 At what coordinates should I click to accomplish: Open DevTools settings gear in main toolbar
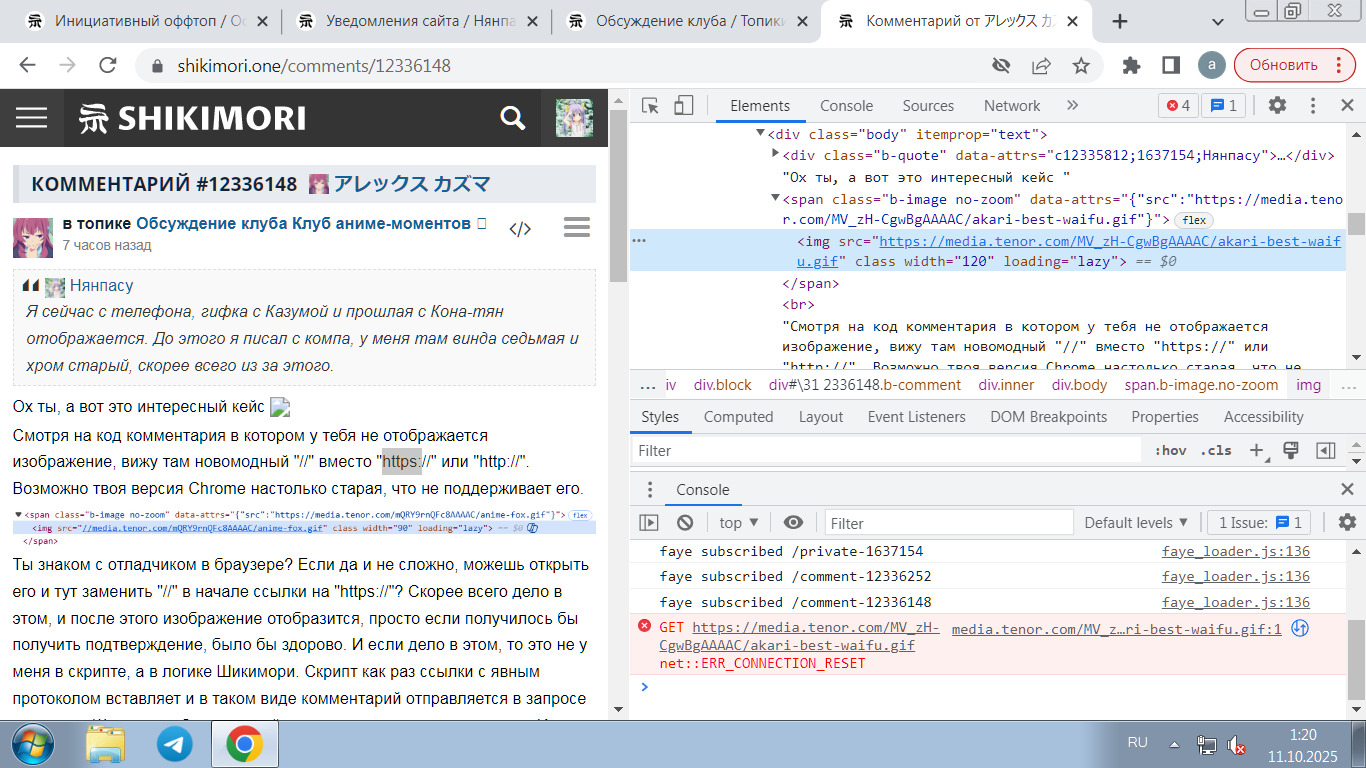pyautogui.click(x=1277, y=106)
